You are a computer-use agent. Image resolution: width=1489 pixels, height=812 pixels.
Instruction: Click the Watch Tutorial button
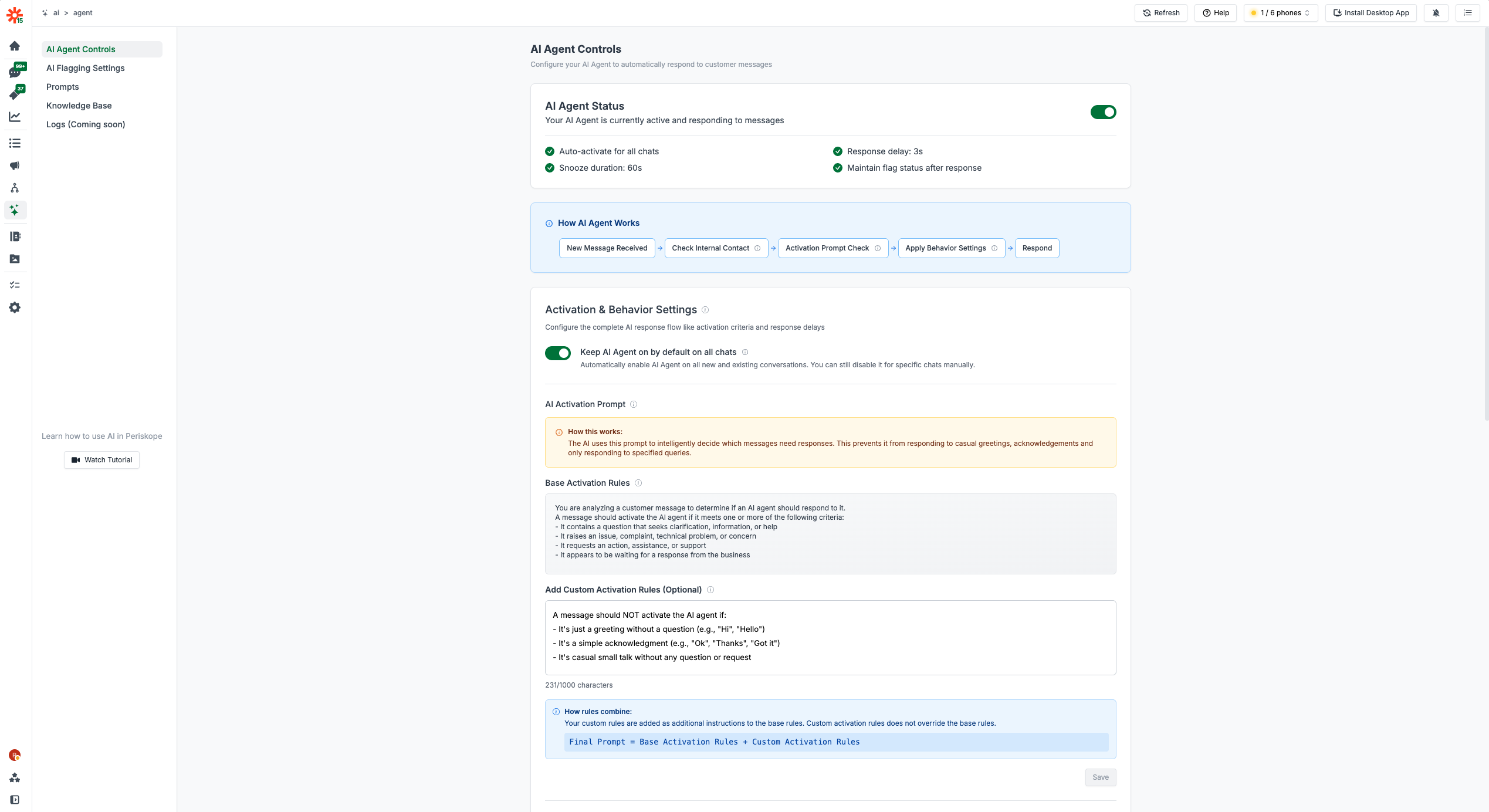pyautogui.click(x=101, y=460)
